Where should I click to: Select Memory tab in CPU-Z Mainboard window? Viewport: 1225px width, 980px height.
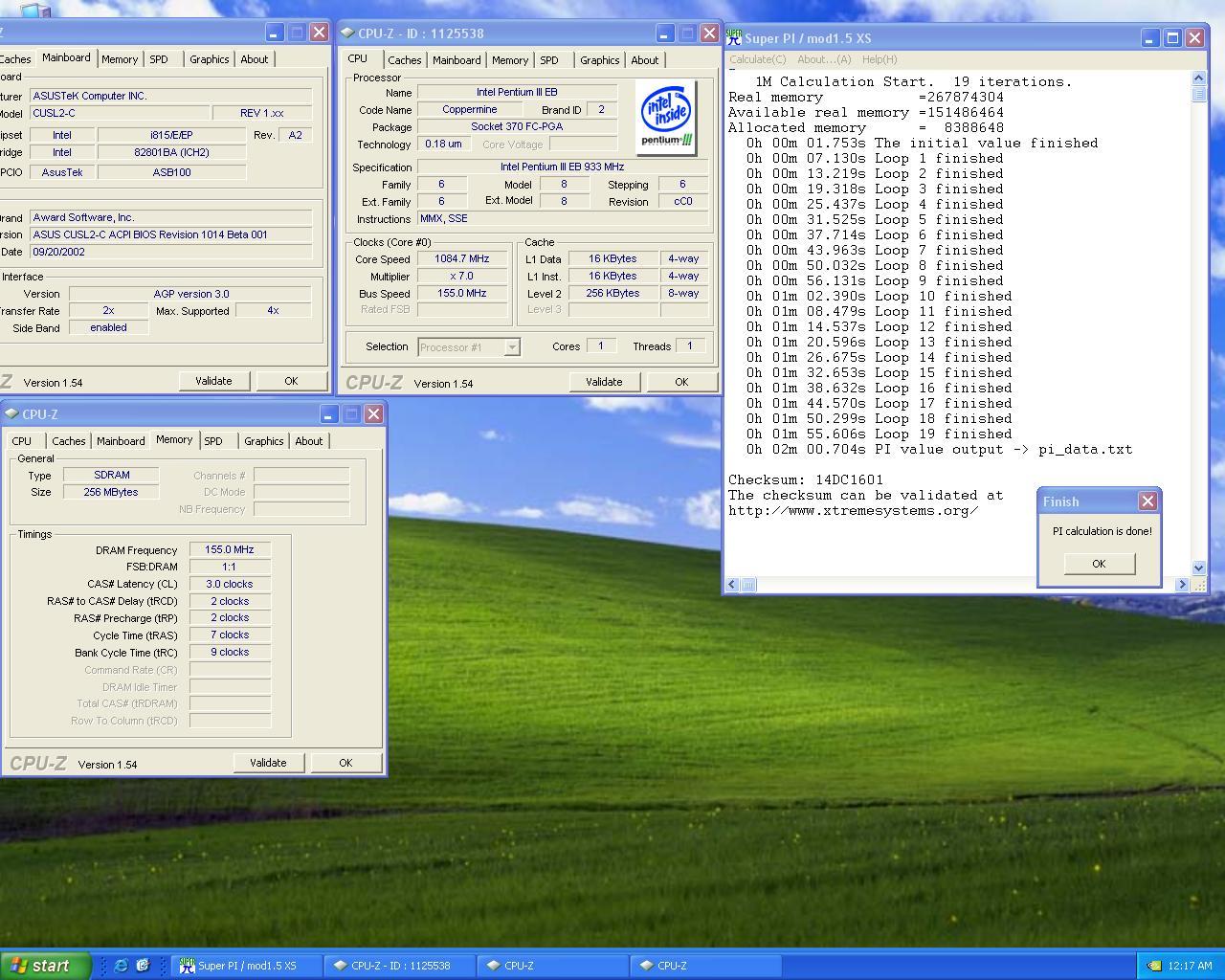coord(120,59)
